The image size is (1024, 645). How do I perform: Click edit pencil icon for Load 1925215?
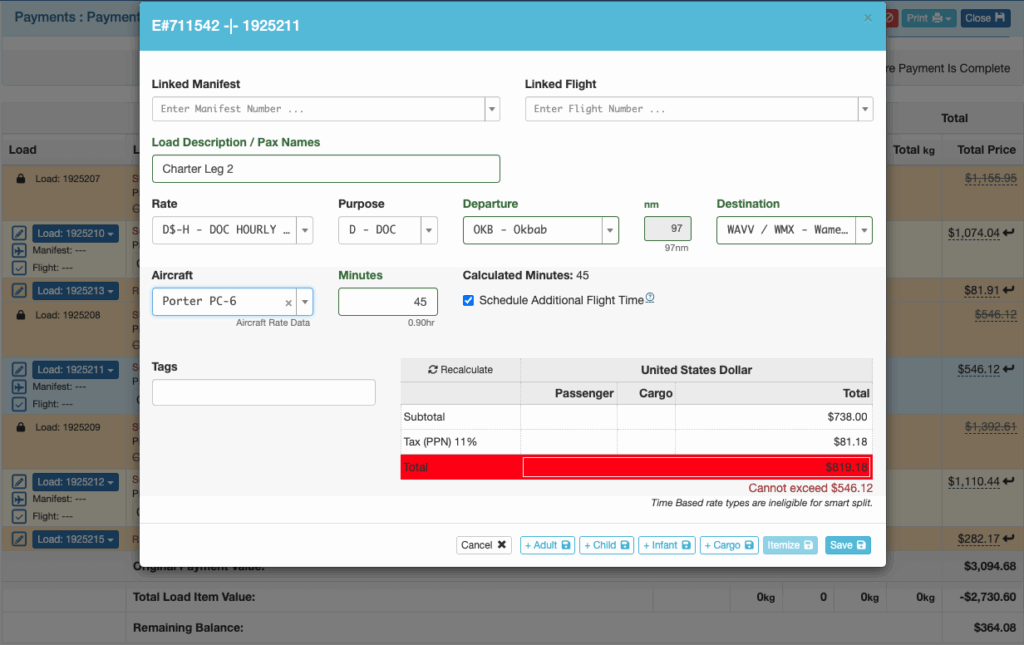click(x=19, y=539)
